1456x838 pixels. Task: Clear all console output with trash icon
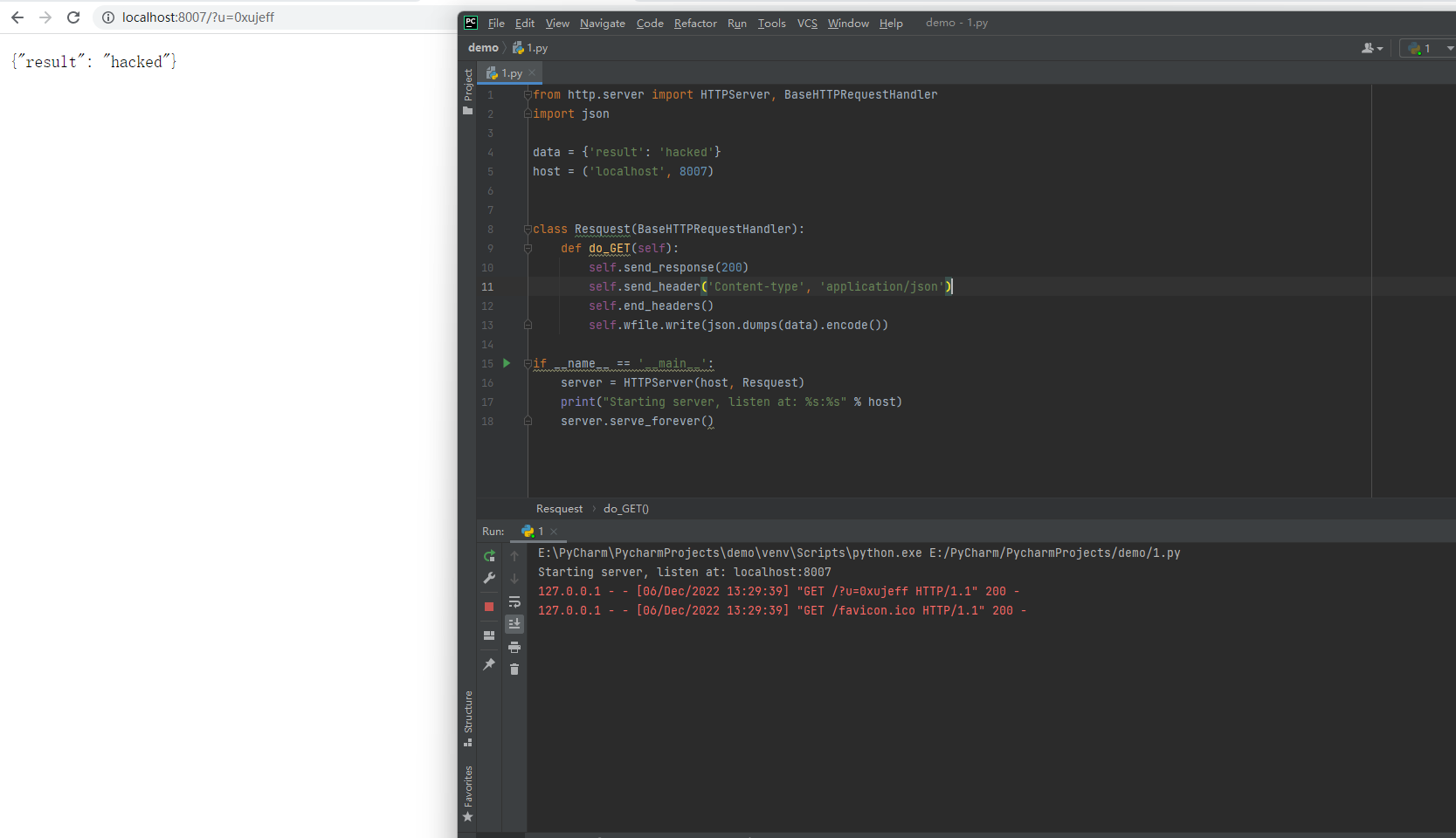pos(514,669)
